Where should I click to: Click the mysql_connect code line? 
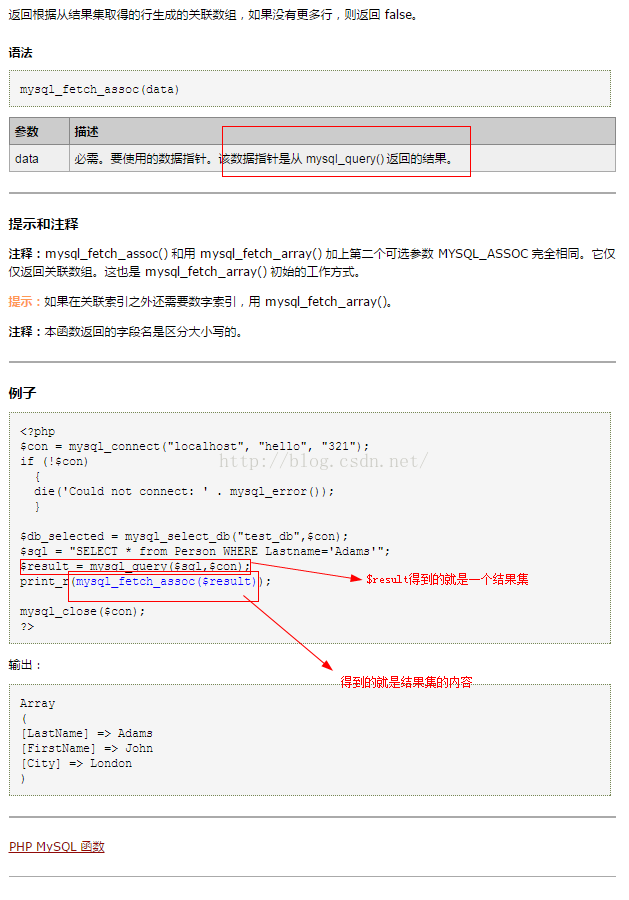click(195, 446)
